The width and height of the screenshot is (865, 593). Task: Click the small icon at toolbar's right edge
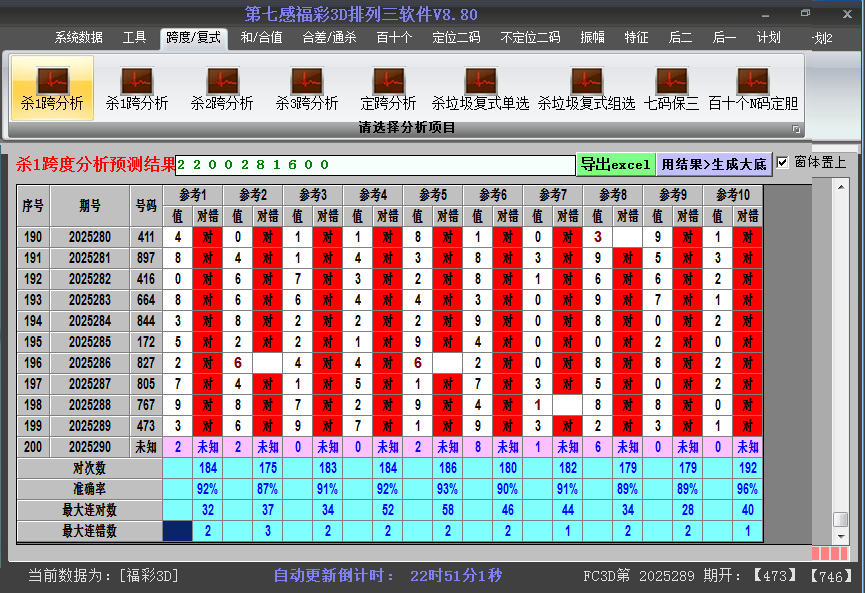click(x=797, y=127)
